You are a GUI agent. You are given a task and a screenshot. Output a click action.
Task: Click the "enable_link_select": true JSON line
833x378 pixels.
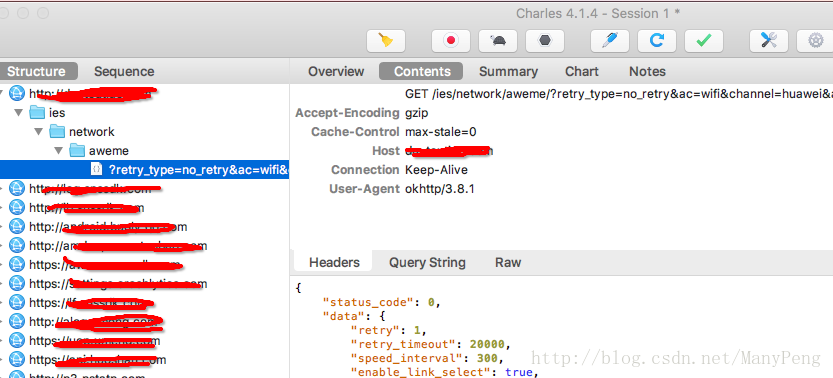445,372
